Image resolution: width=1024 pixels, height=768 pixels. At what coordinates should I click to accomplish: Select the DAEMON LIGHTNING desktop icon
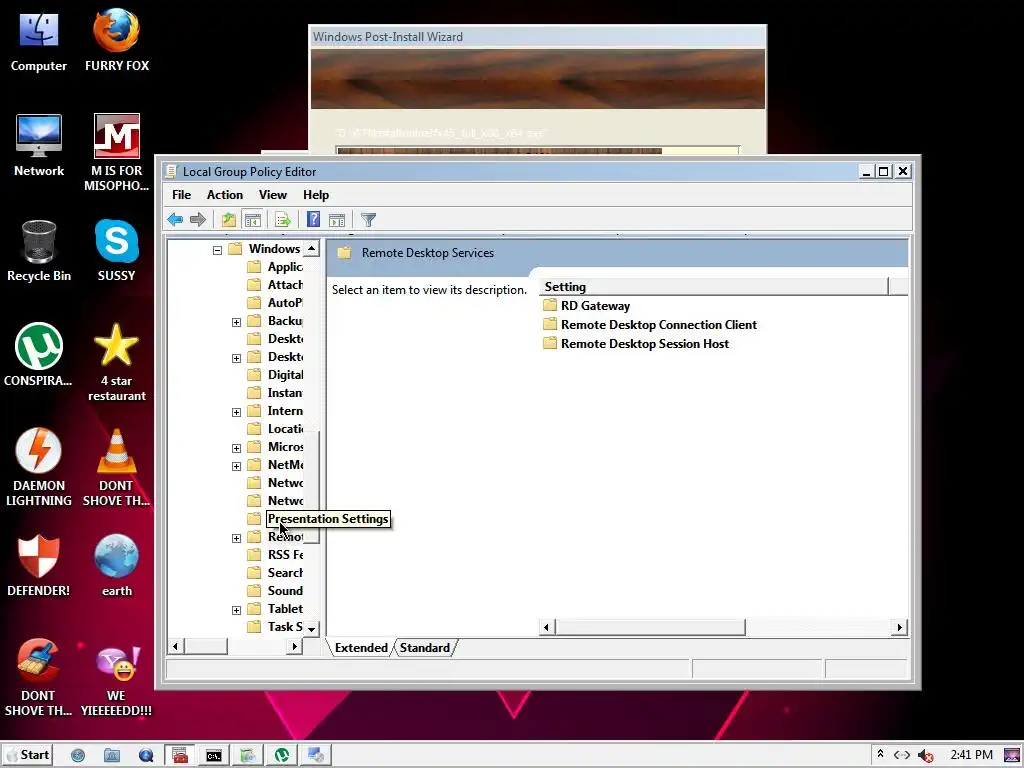point(39,468)
